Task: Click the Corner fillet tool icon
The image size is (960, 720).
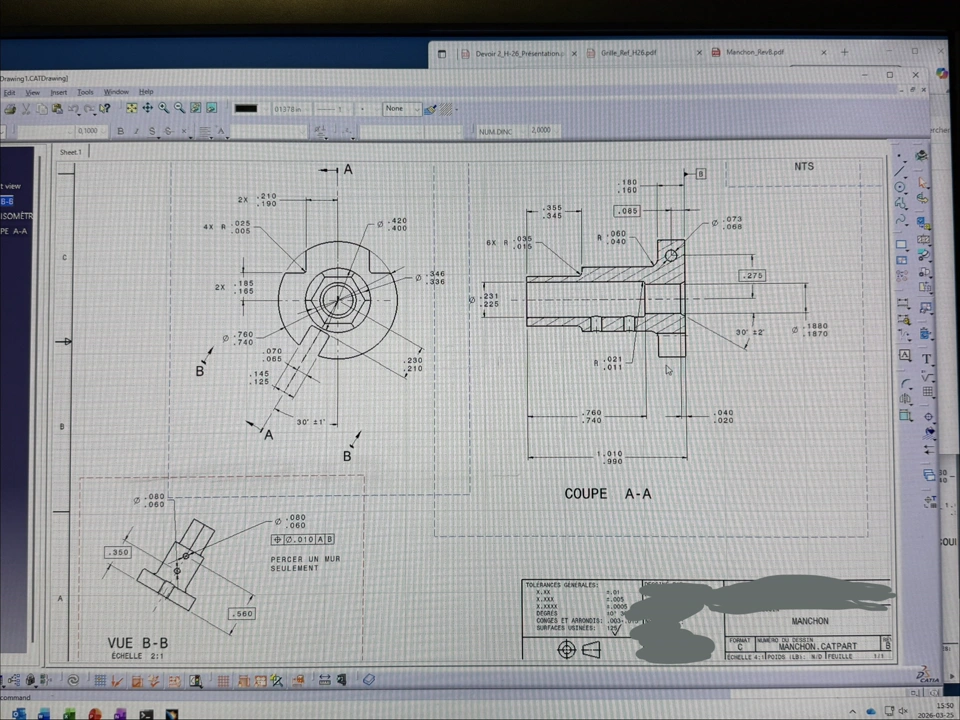Action: pos(906,384)
